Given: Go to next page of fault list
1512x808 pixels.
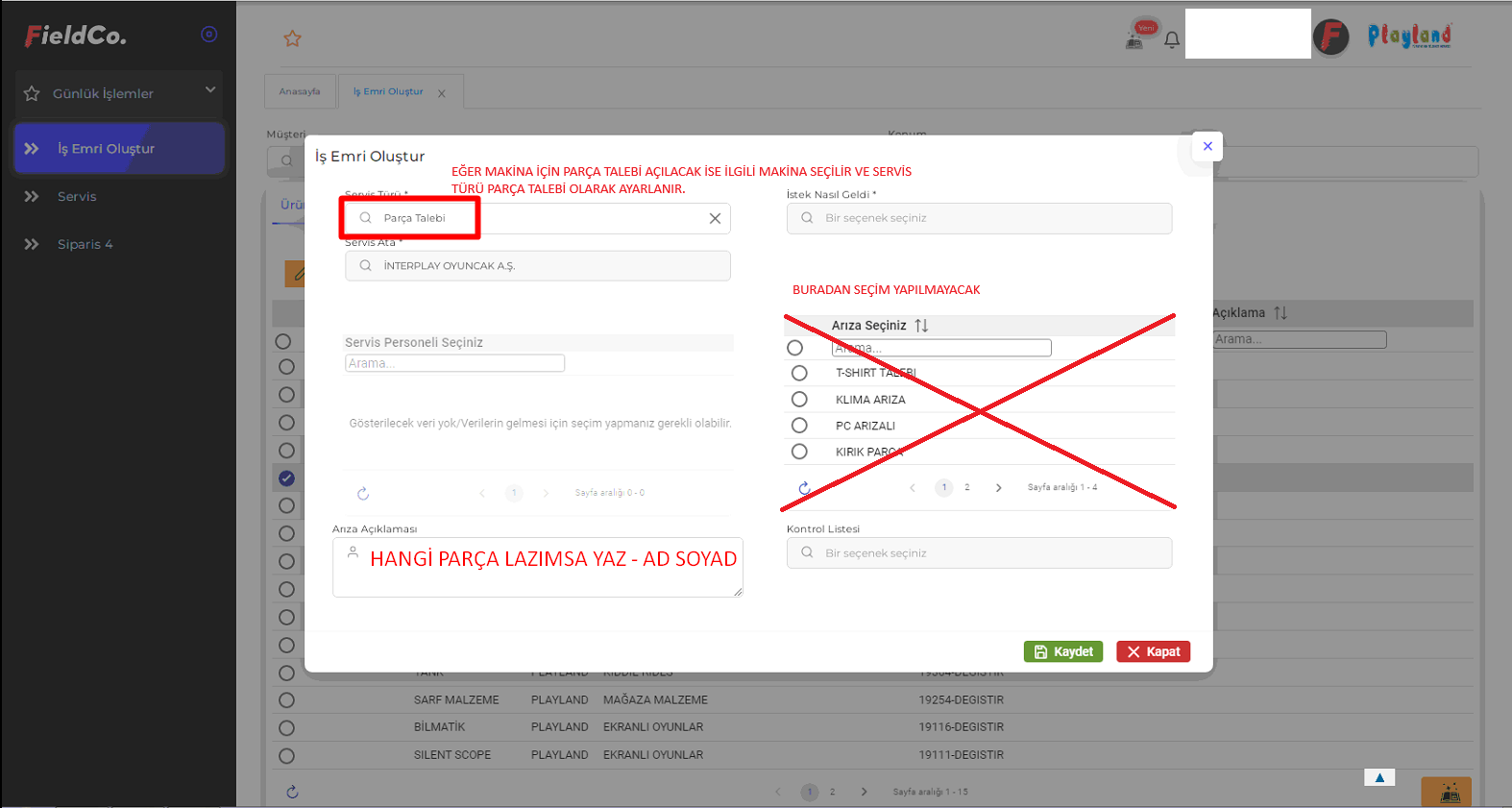Looking at the screenshot, I should [999, 488].
